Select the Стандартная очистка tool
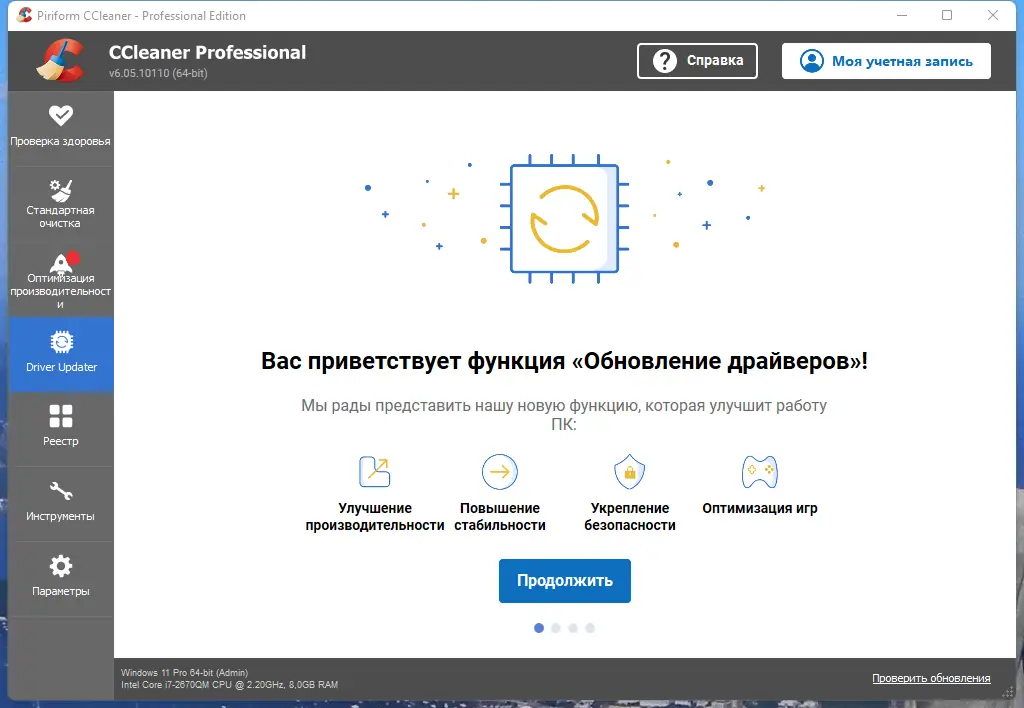The image size is (1024, 708). (x=60, y=203)
